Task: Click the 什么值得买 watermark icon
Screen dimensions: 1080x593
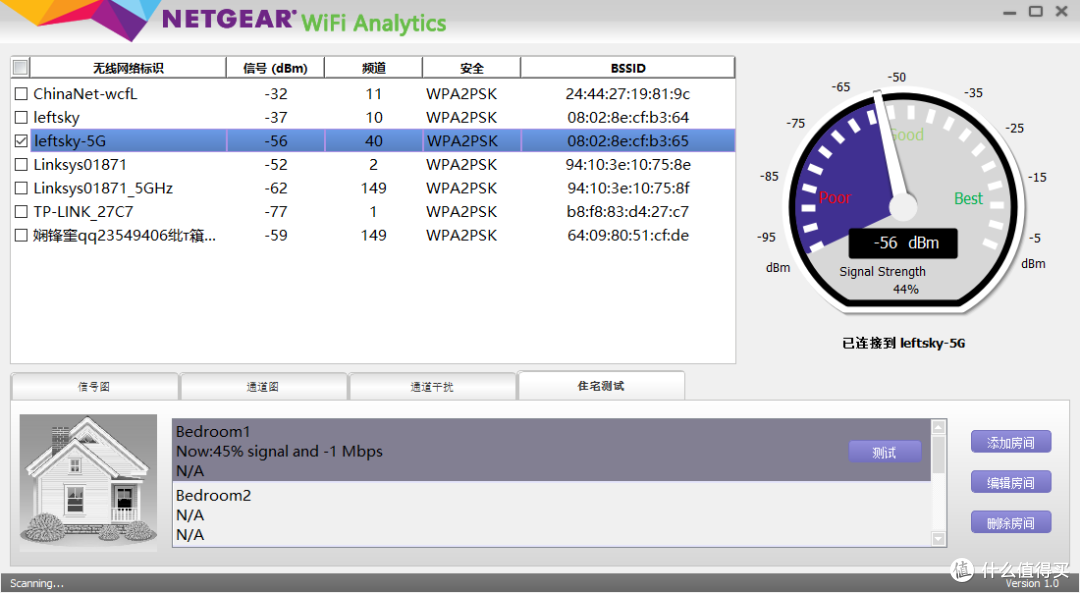Action: 961,568
